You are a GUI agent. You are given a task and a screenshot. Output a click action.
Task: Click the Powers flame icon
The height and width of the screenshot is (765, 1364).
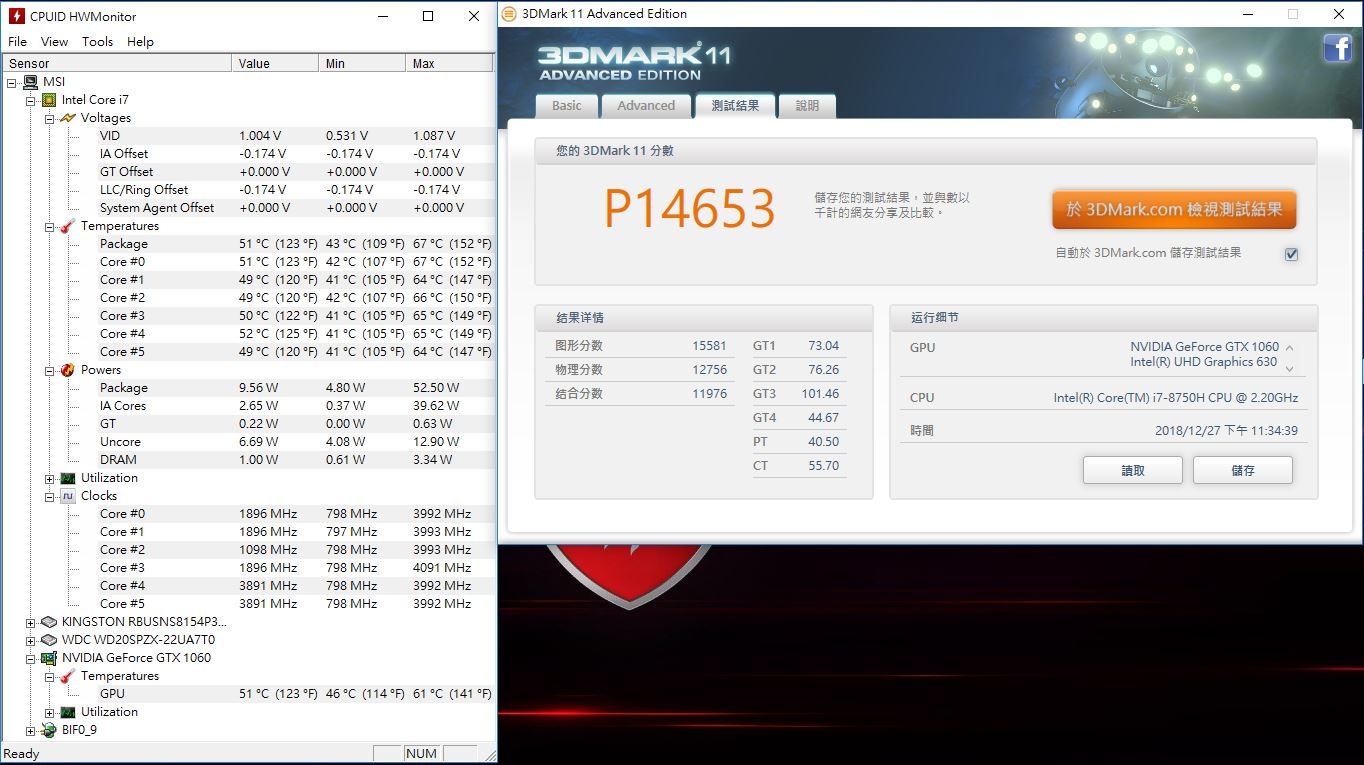[67, 370]
